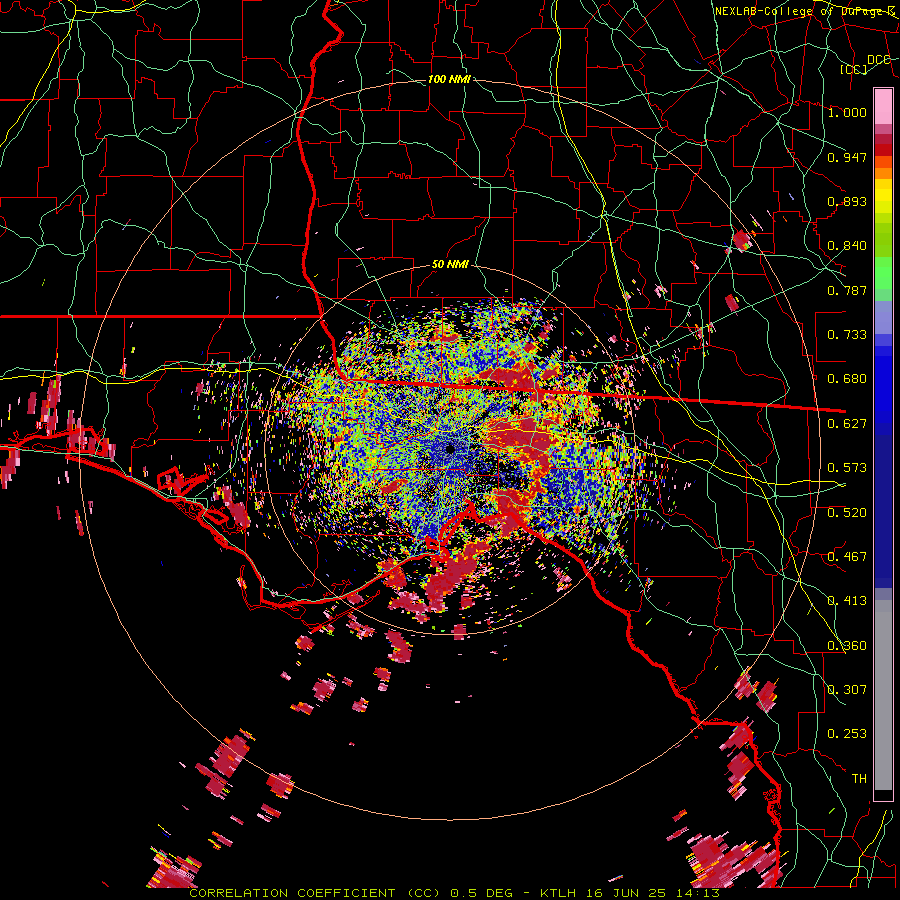Click the 0.947 scale value

[x=847, y=157]
